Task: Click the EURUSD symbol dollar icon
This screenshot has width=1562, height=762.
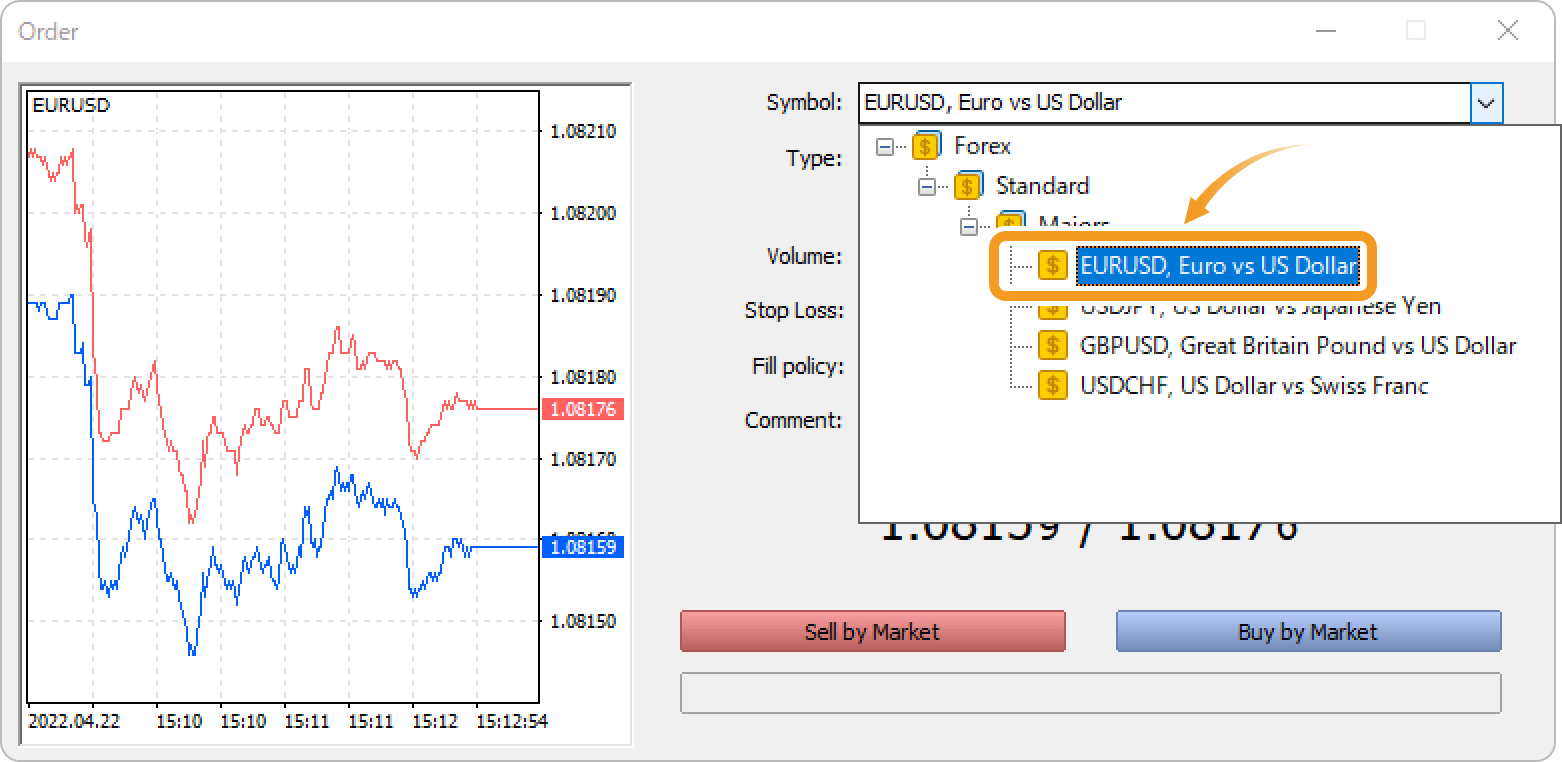Action: pos(1052,266)
